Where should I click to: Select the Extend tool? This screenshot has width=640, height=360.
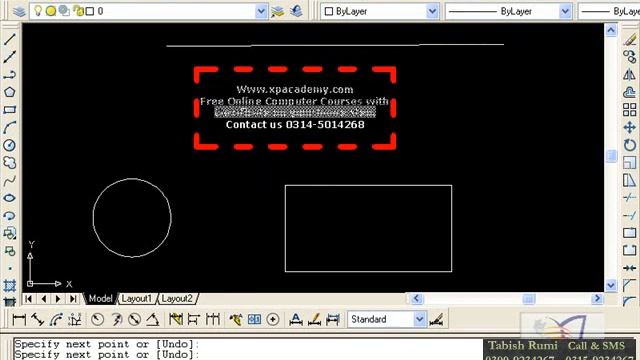(630, 216)
